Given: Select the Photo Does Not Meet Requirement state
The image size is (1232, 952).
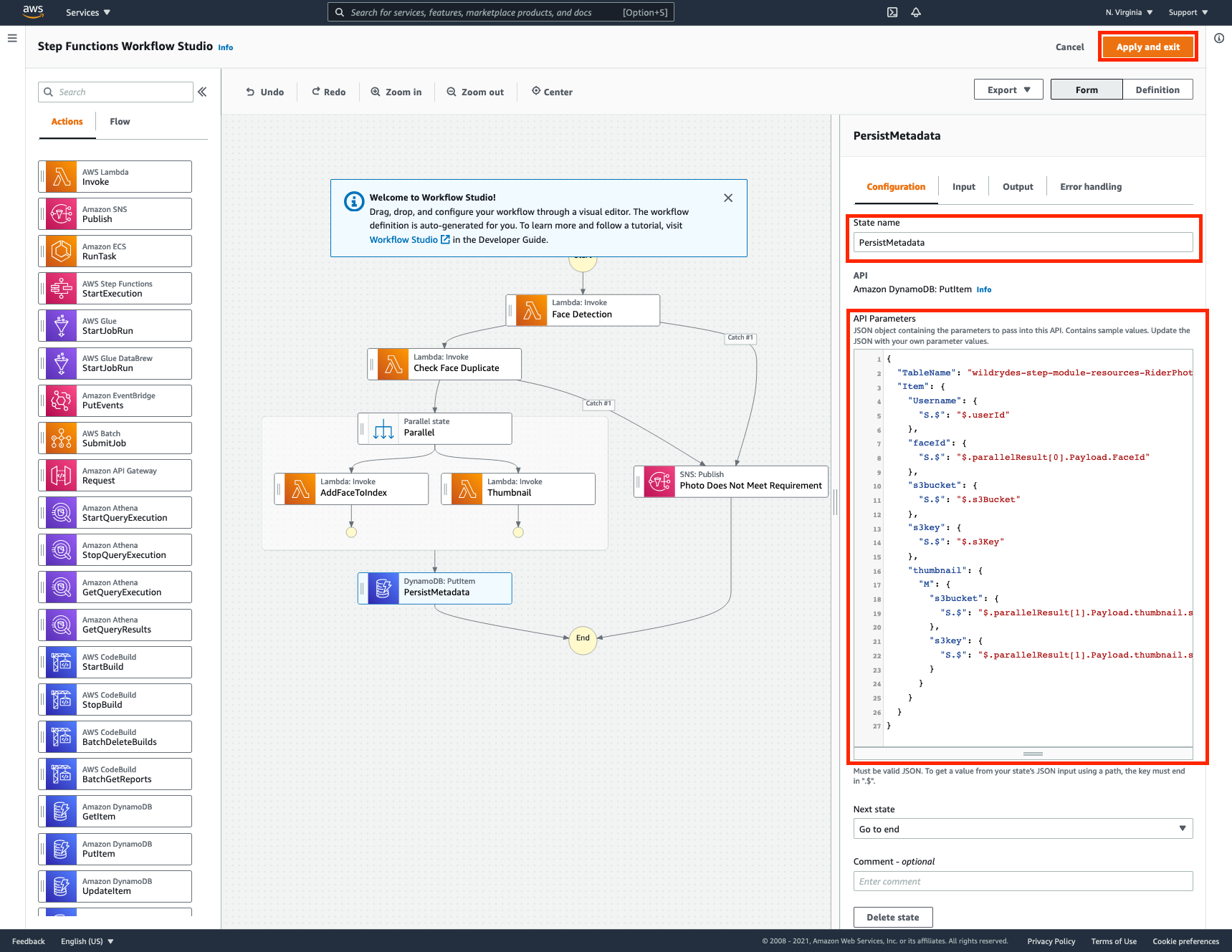Looking at the screenshot, I should (731, 481).
